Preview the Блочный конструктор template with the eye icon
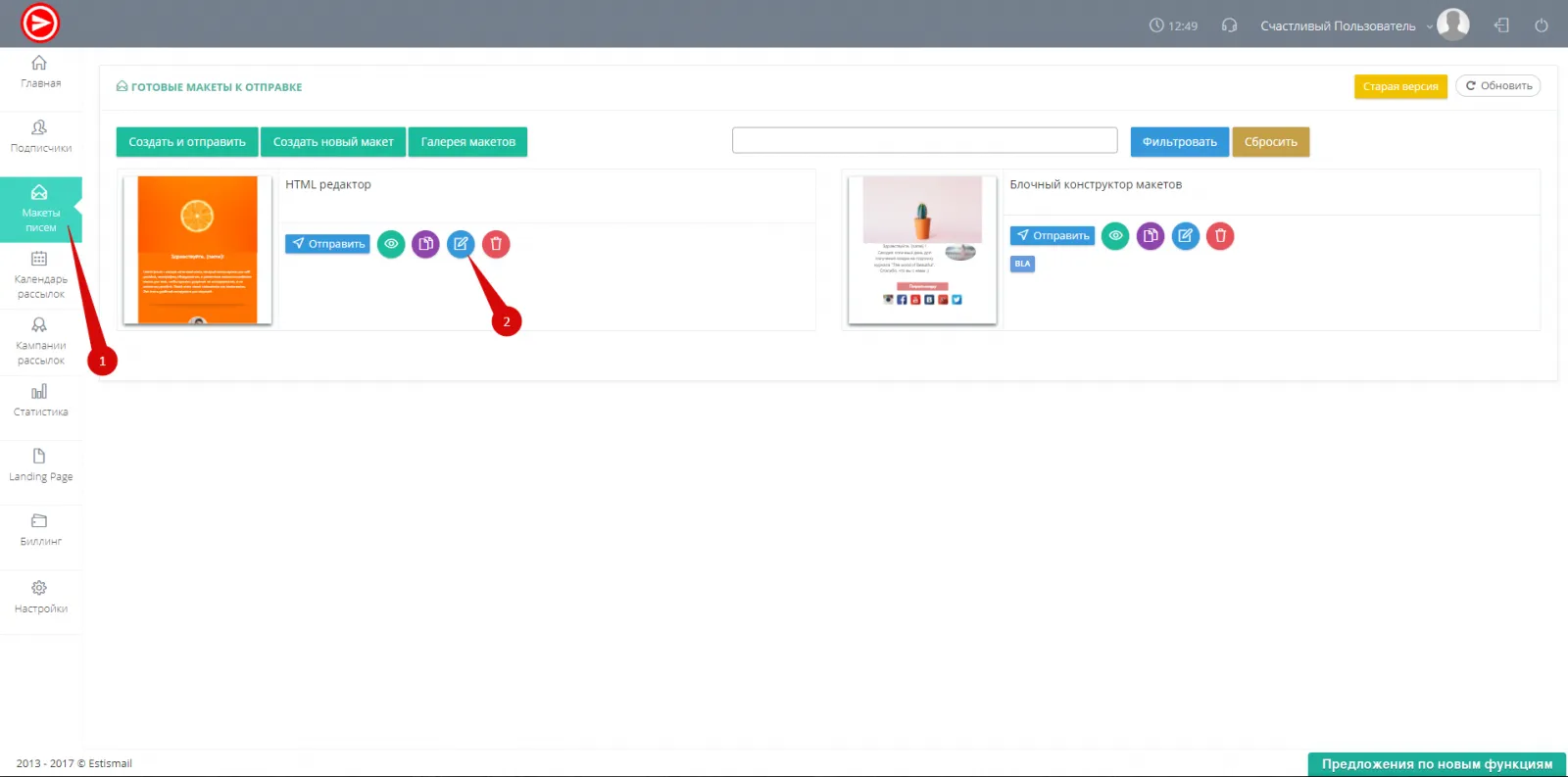Screen dimensions: 1568x777 click(1115, 236)
